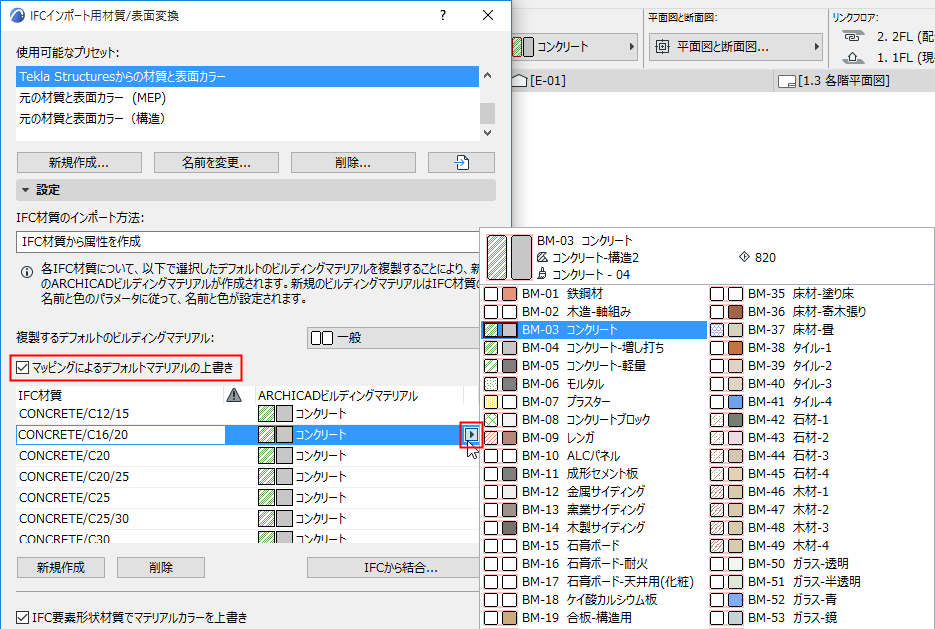Select preset 元の材質と表面カラー (構造)
Screen dimensions: 935x629
(247, 119)
